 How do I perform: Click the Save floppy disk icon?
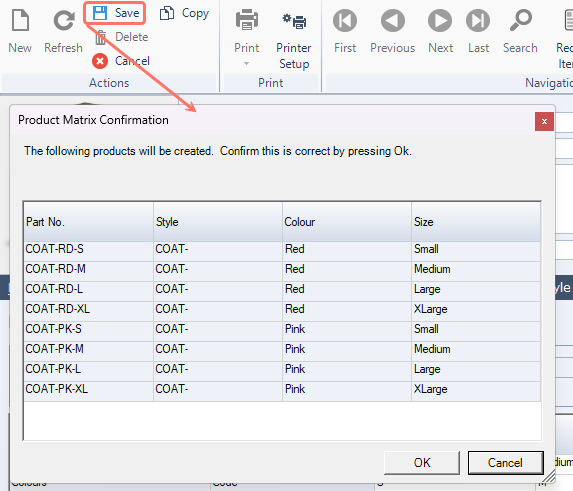pos(100,13)
